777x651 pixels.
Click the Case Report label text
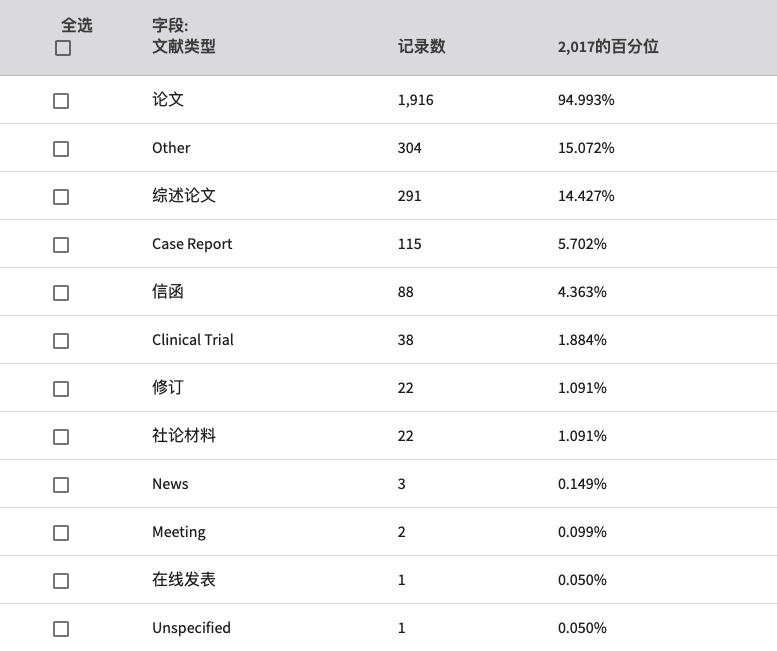[x=192, y=244]
